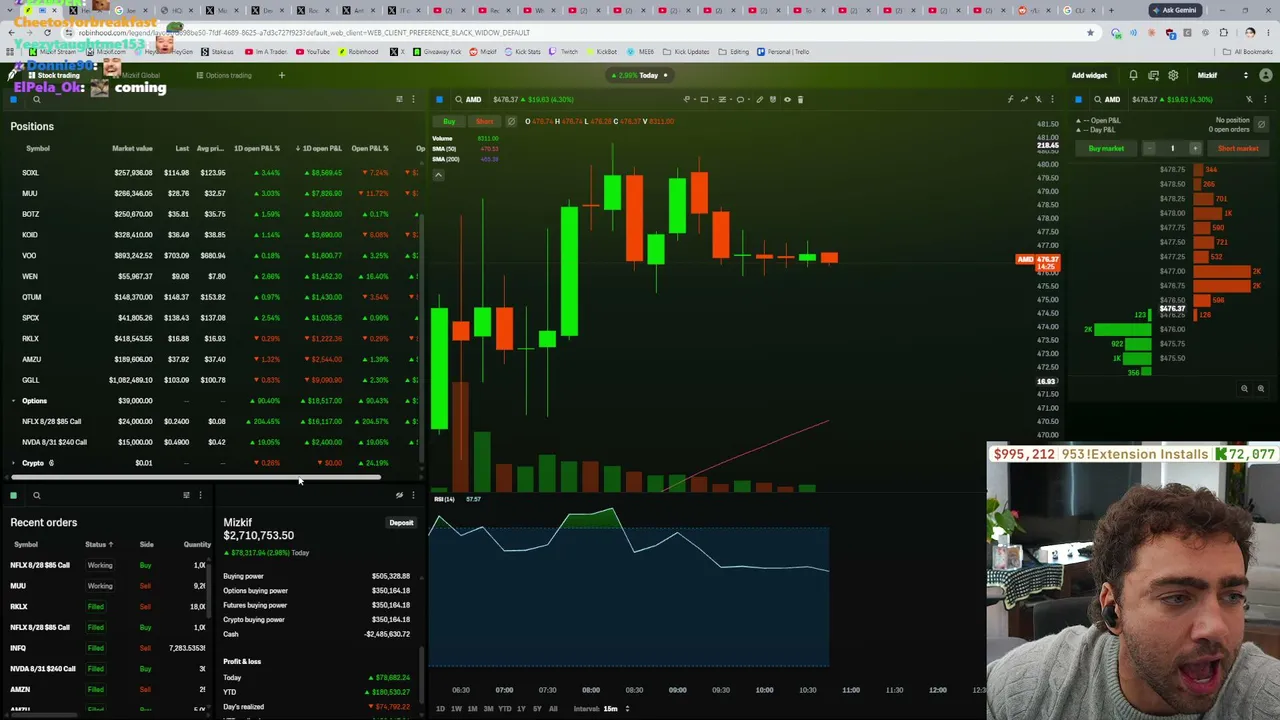This screenshot has width=1280, height=720.
Task: Open the chart indicators icon
Action: [1010, 99]
